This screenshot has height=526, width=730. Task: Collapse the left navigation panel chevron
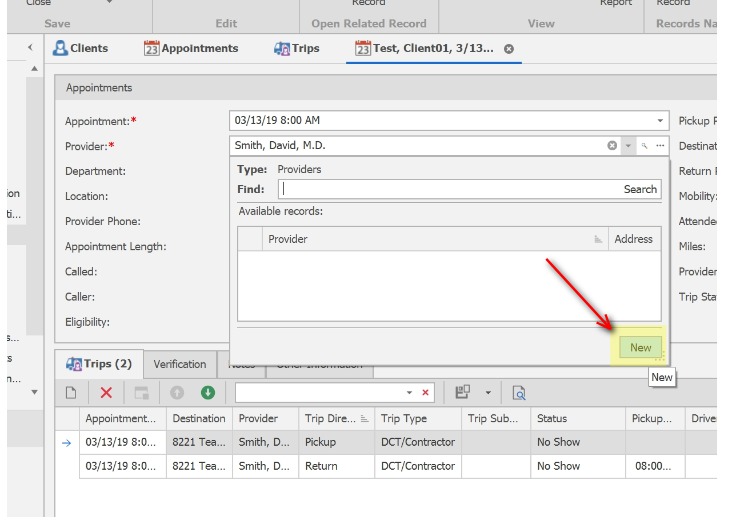30,47
